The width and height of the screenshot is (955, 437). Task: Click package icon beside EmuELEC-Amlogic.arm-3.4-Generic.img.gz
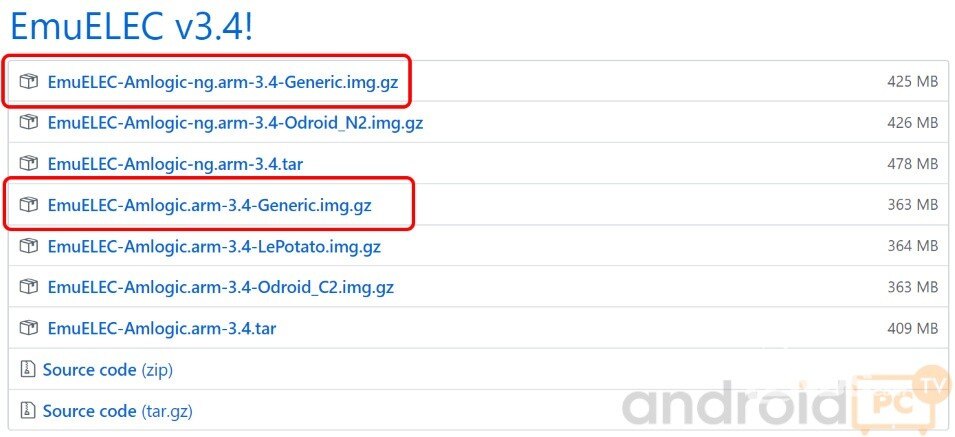[x=28, y=205]
